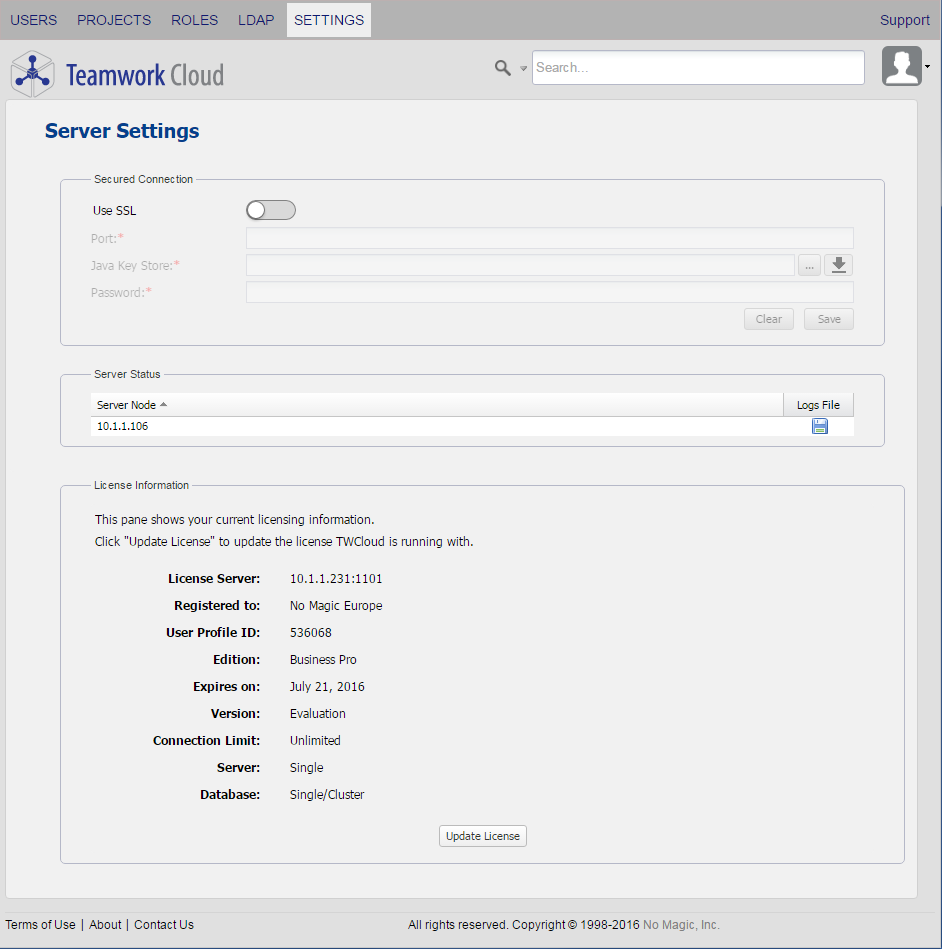Toggle the Use SSL switch
The width and height of the screenshot is (942, 949).
(x=271, y=210)
